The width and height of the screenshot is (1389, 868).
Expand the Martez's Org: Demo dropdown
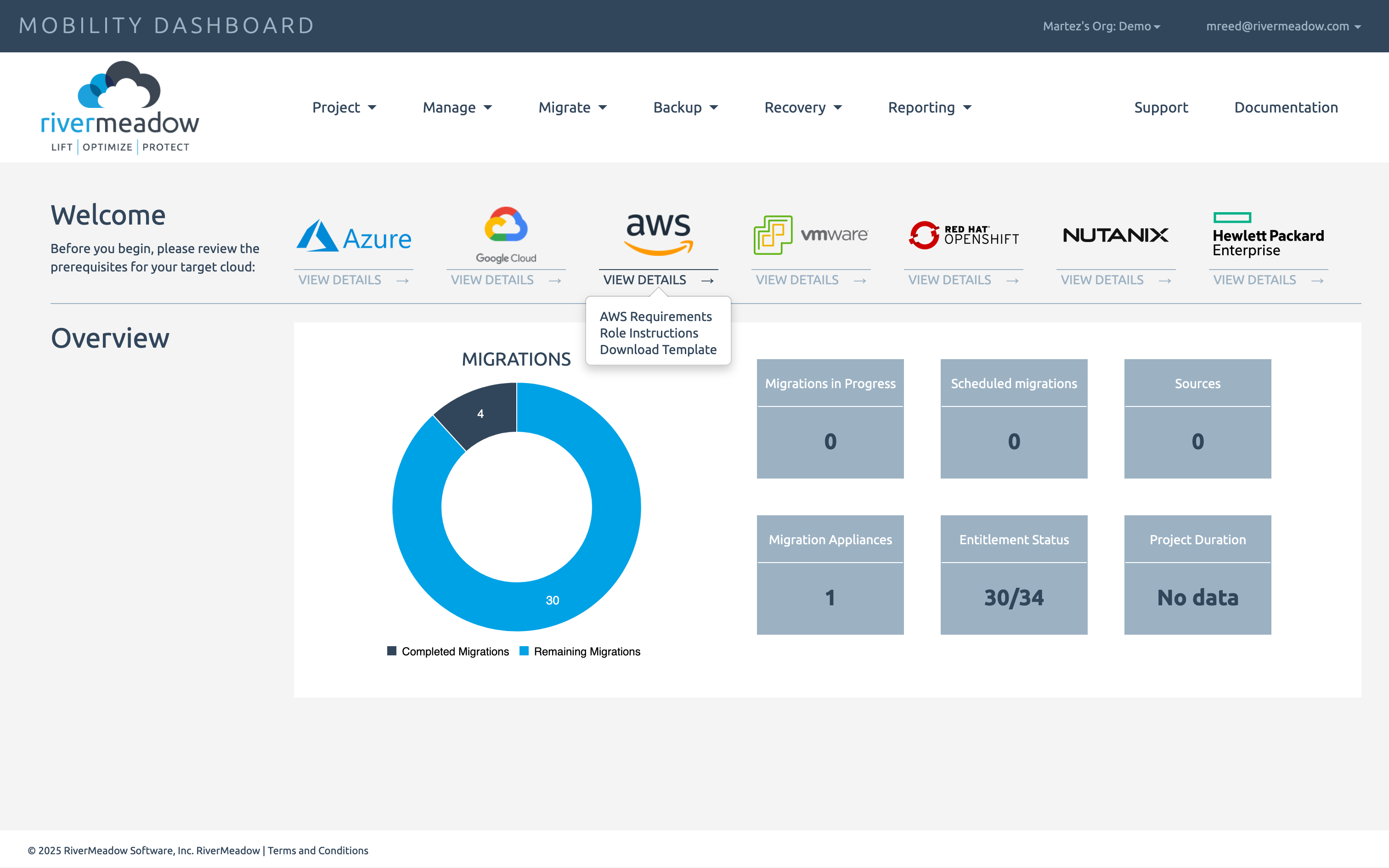coord(1101,27)
